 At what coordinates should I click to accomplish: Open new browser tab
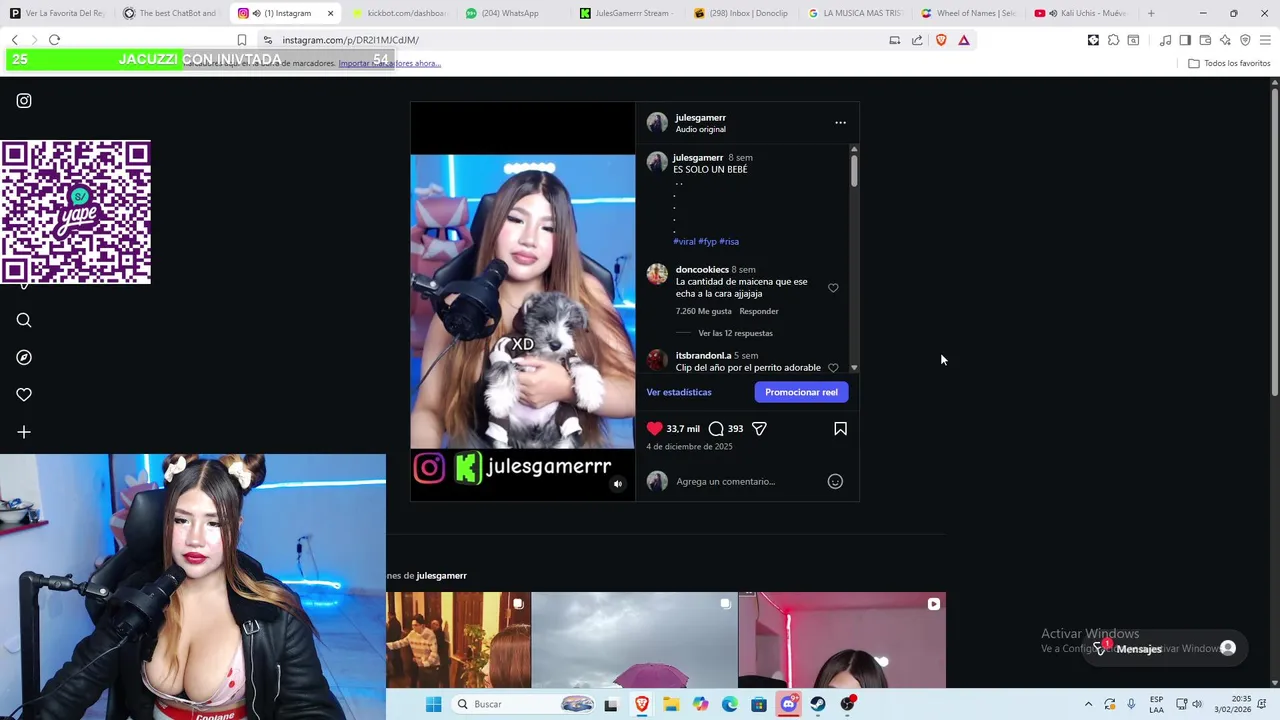[1151, 13]
